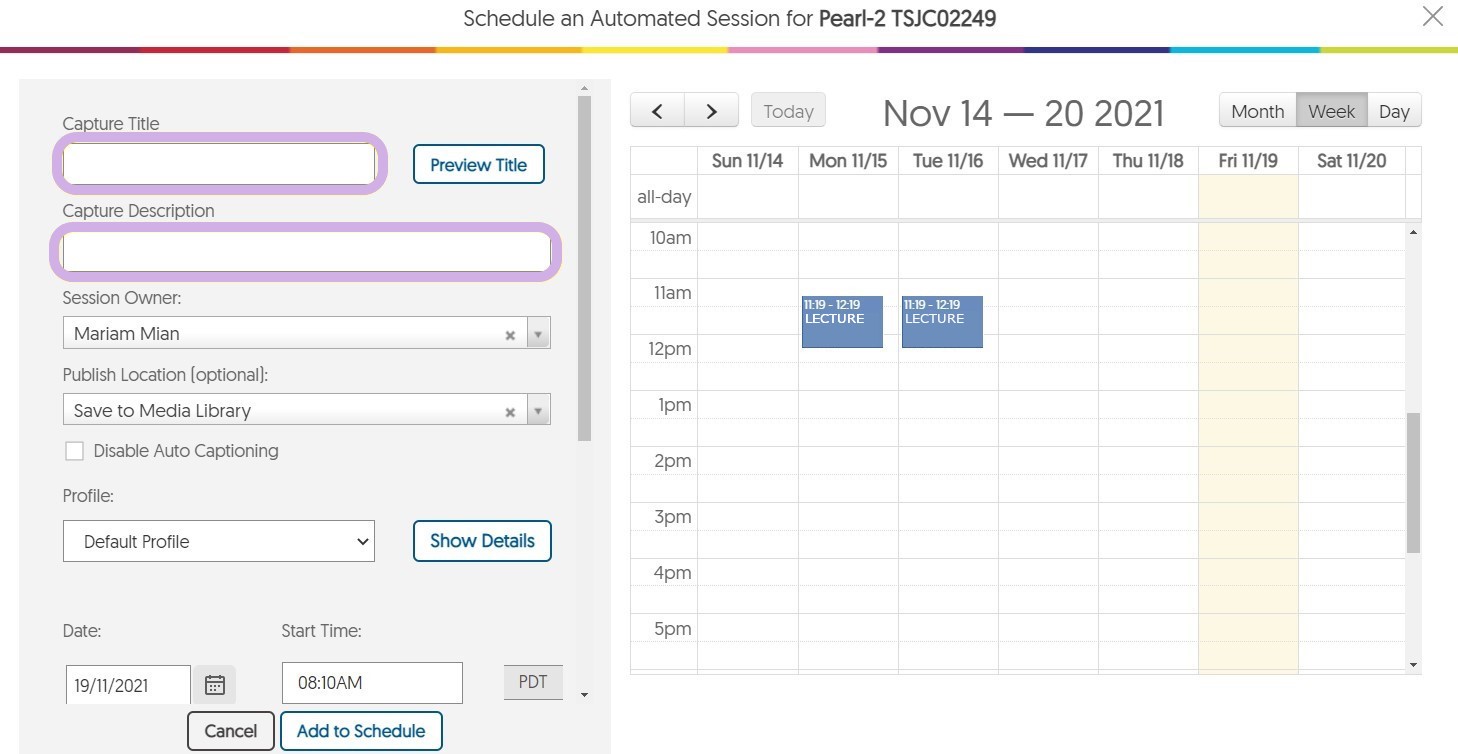1458x754 pixels.
Task: Click Add to Schedule button
Action: 361,731
